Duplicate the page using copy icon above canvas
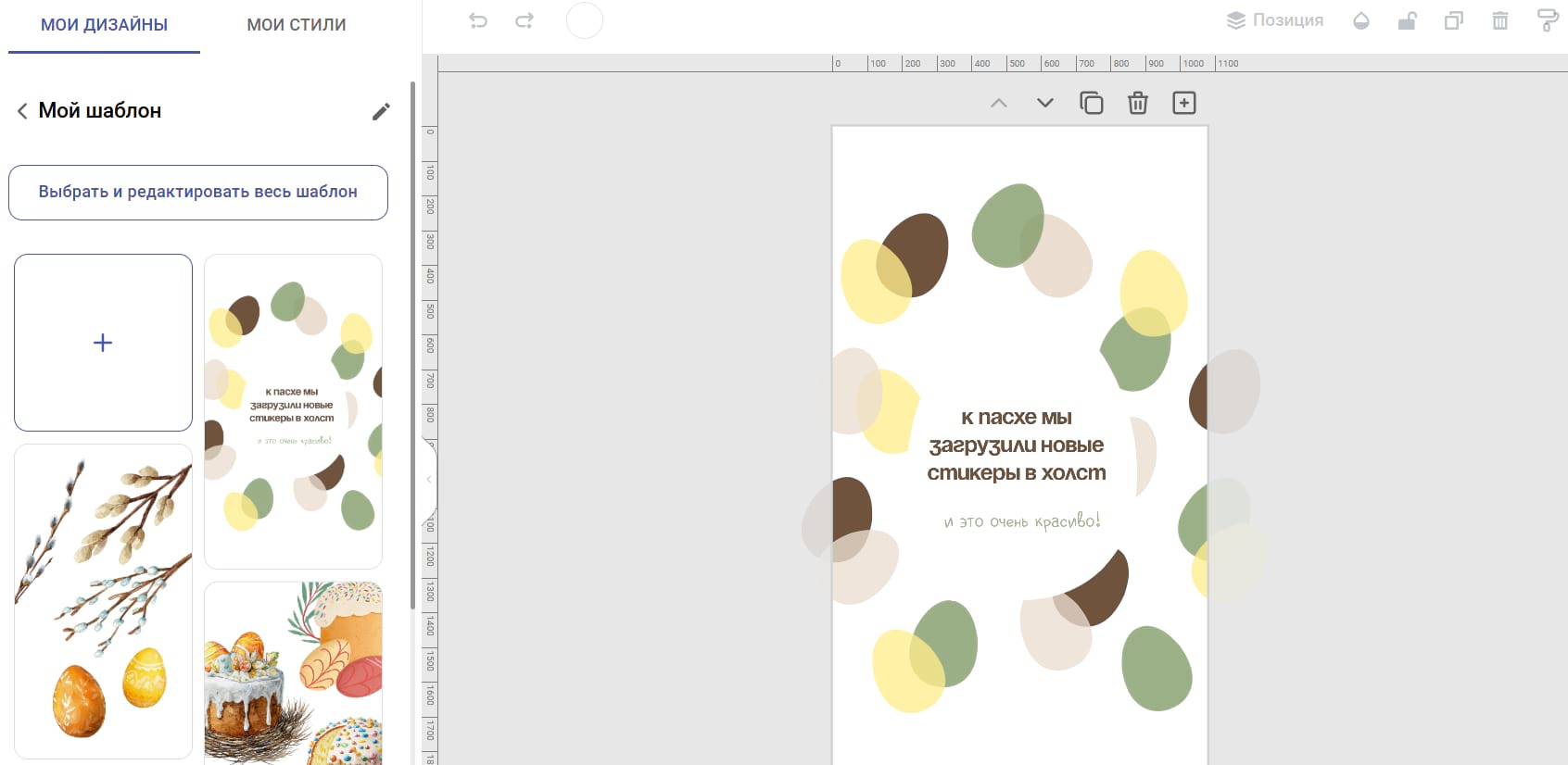The width and height of the screenshot is (1568, 765). click(x=1092, y=103)
